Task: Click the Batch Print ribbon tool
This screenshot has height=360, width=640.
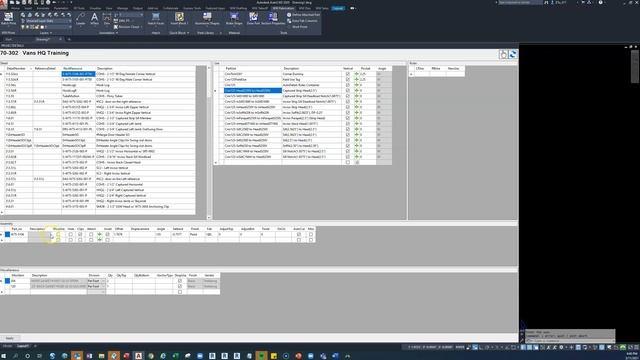Action: (x=8, y=19)
